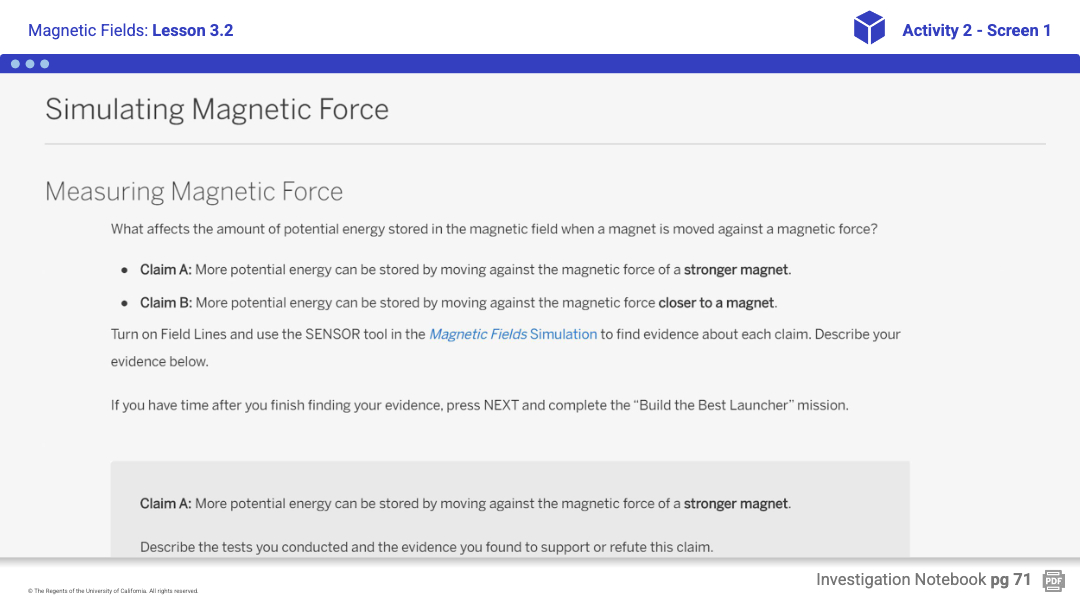Click the middle dot in the blue bar
This screenshot has height=607, width=1080.
coord(30,64)
